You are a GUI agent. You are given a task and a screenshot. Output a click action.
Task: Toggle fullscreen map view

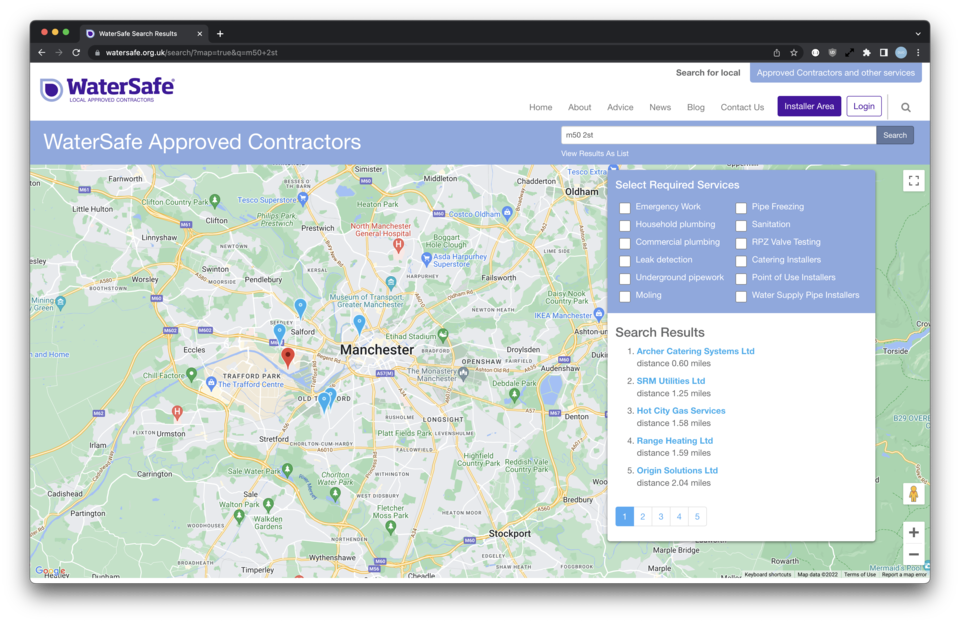tap(913, 181)
